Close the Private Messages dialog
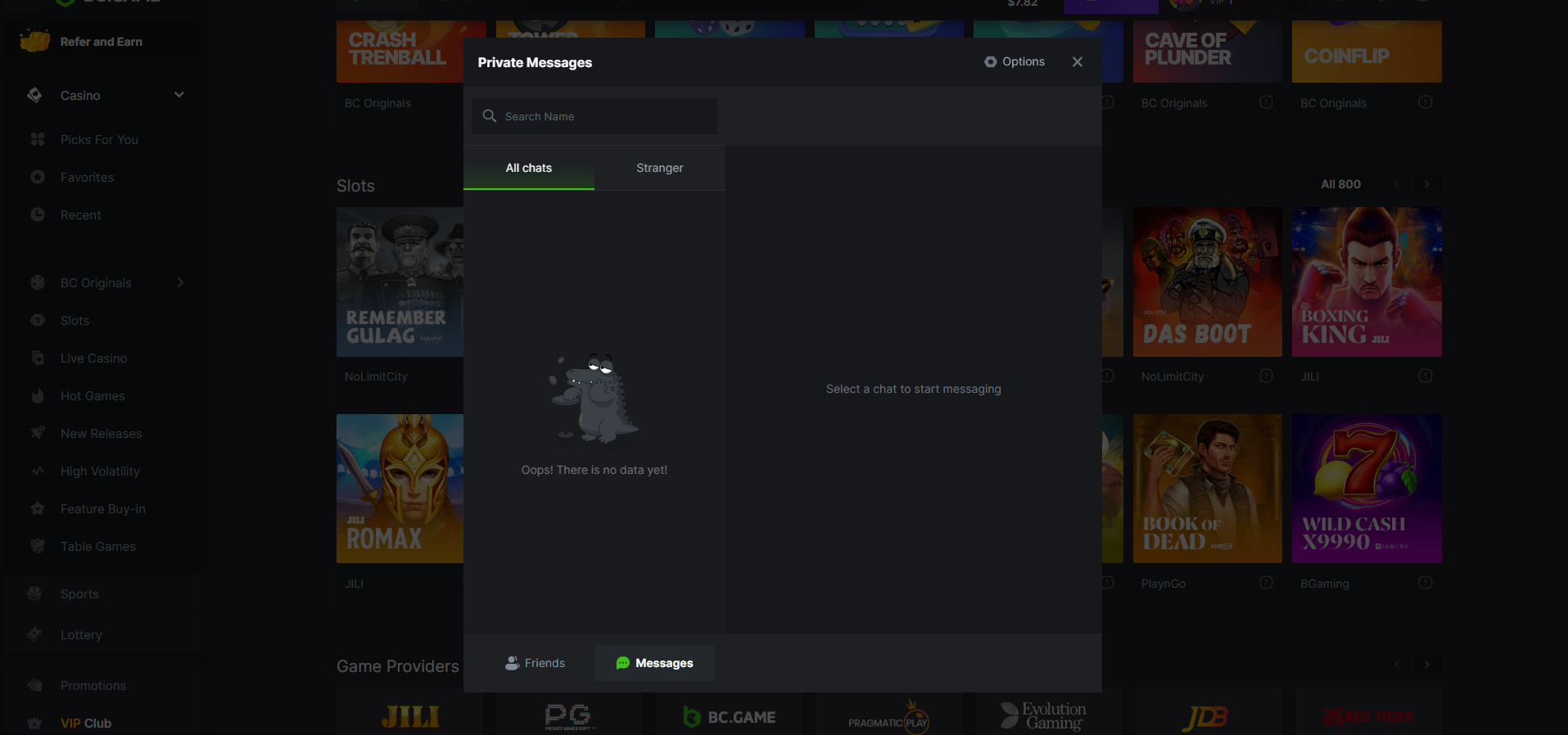 (1078, 62)
